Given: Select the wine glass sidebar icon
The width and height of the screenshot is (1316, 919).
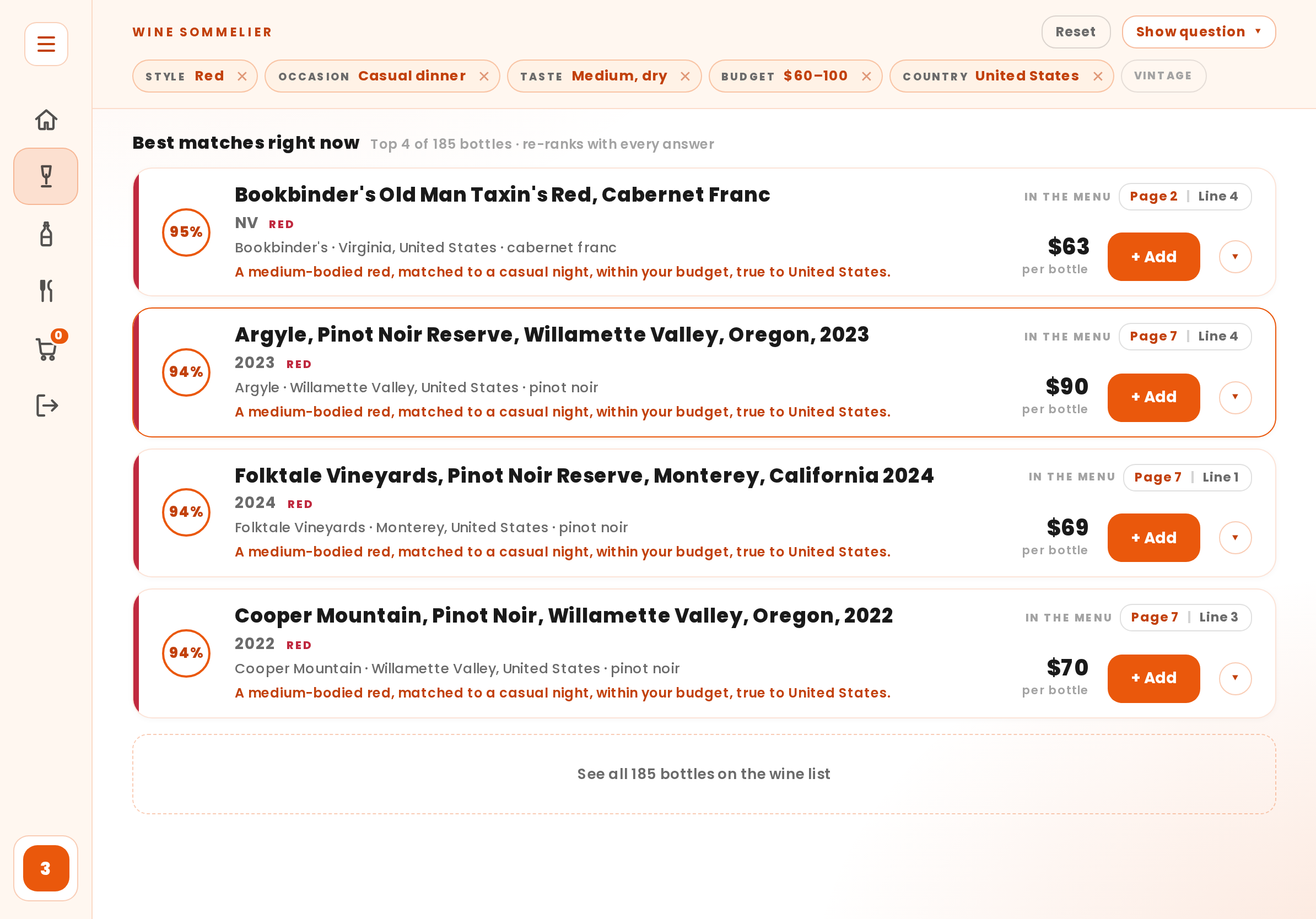Looking at the screenshot, I should coord(46,176).
